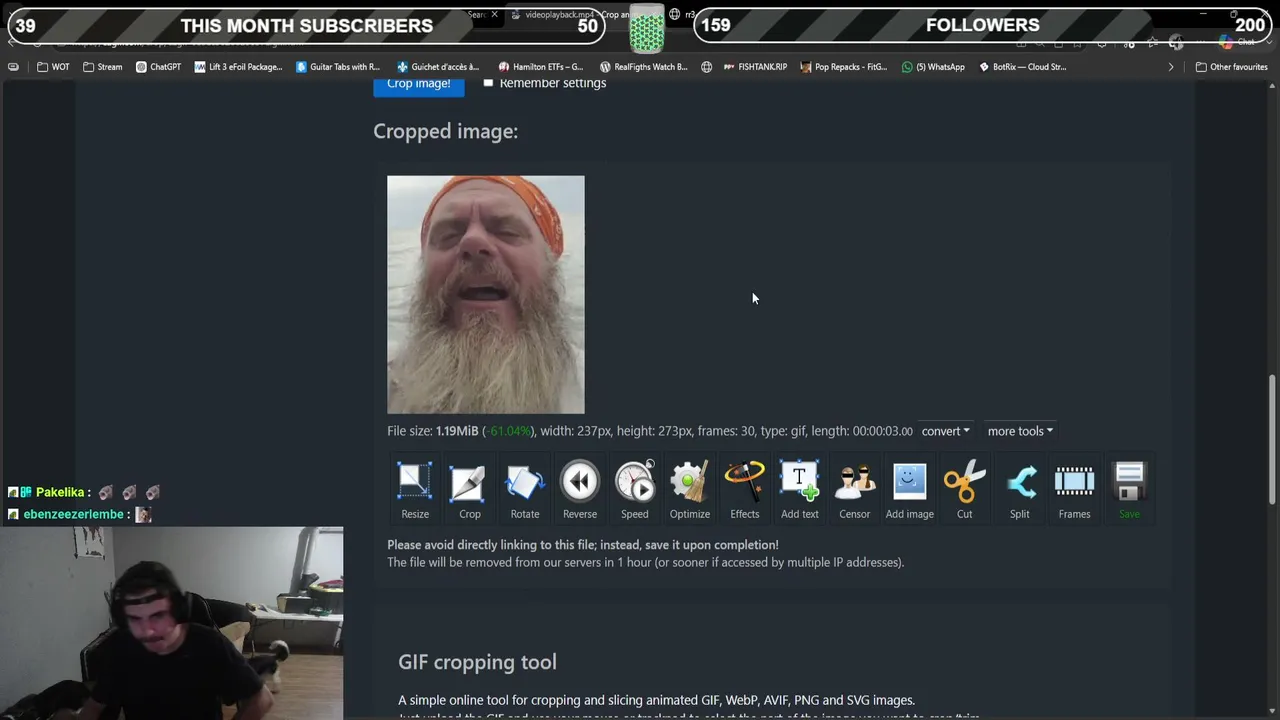The width and height of the screenshot is (1280, 720).
Task: Open the Guichet d'accès bookmark
Action: point(439,67)
